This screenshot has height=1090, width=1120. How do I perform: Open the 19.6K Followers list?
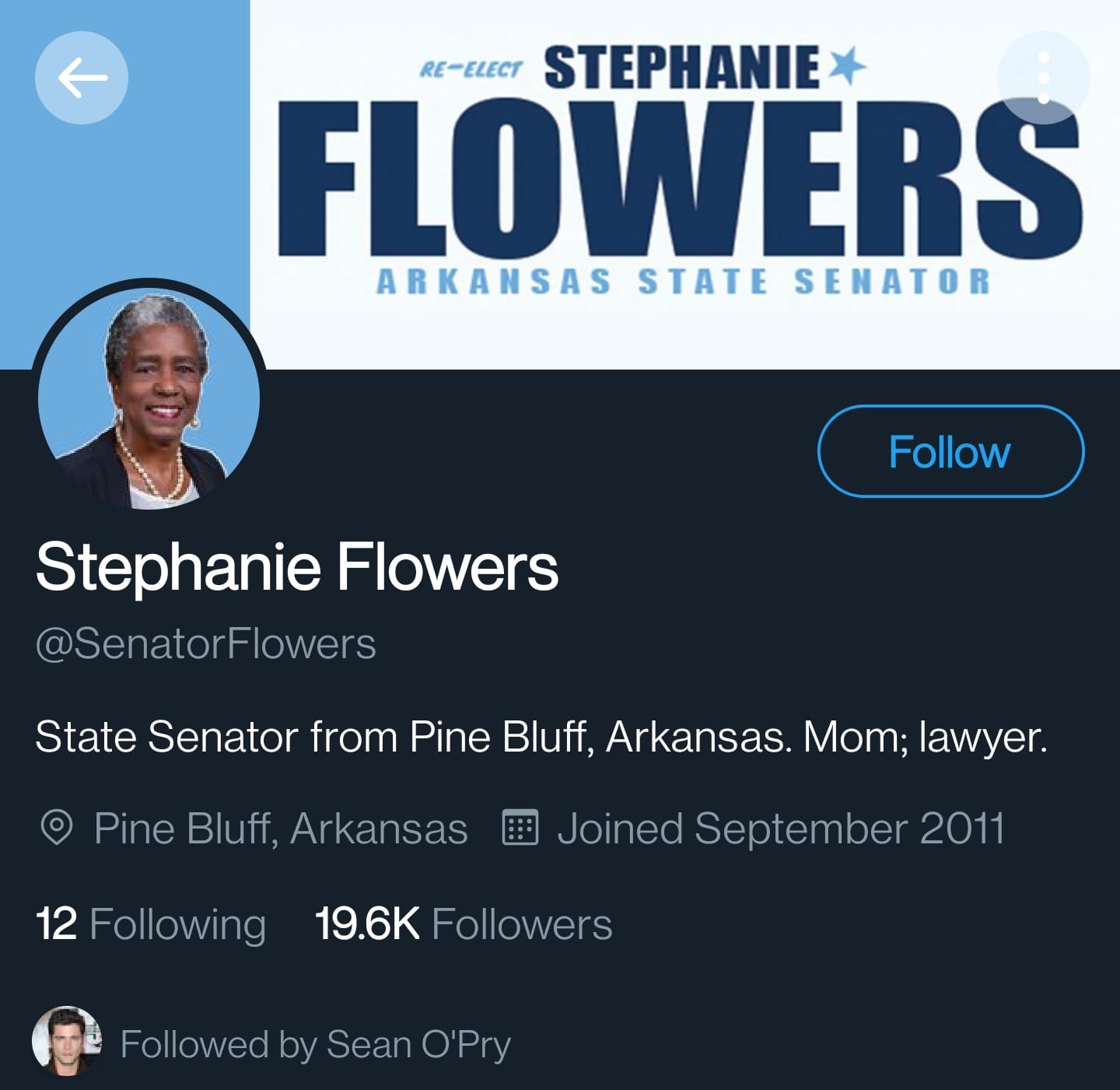coord(464,924)
